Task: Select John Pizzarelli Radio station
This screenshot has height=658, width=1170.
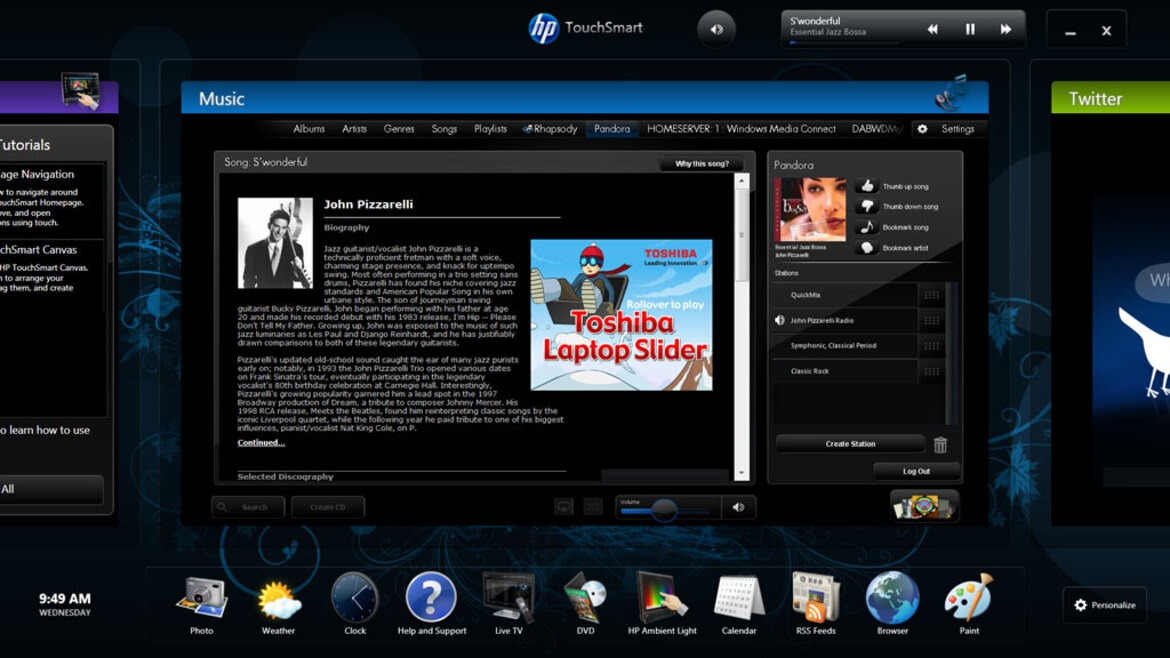Action: pyautogui.click(x=845, y=321)
